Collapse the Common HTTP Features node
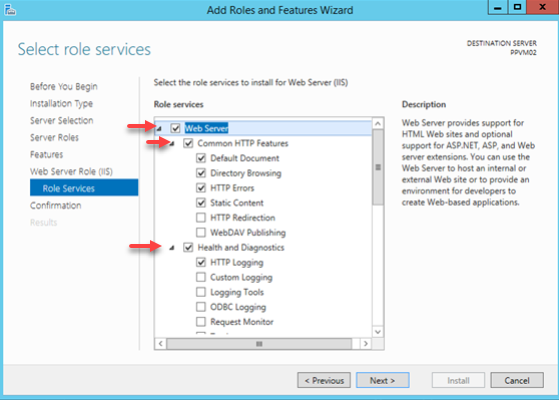This screenshot has width=559, height=400. (x=172, y=144)
